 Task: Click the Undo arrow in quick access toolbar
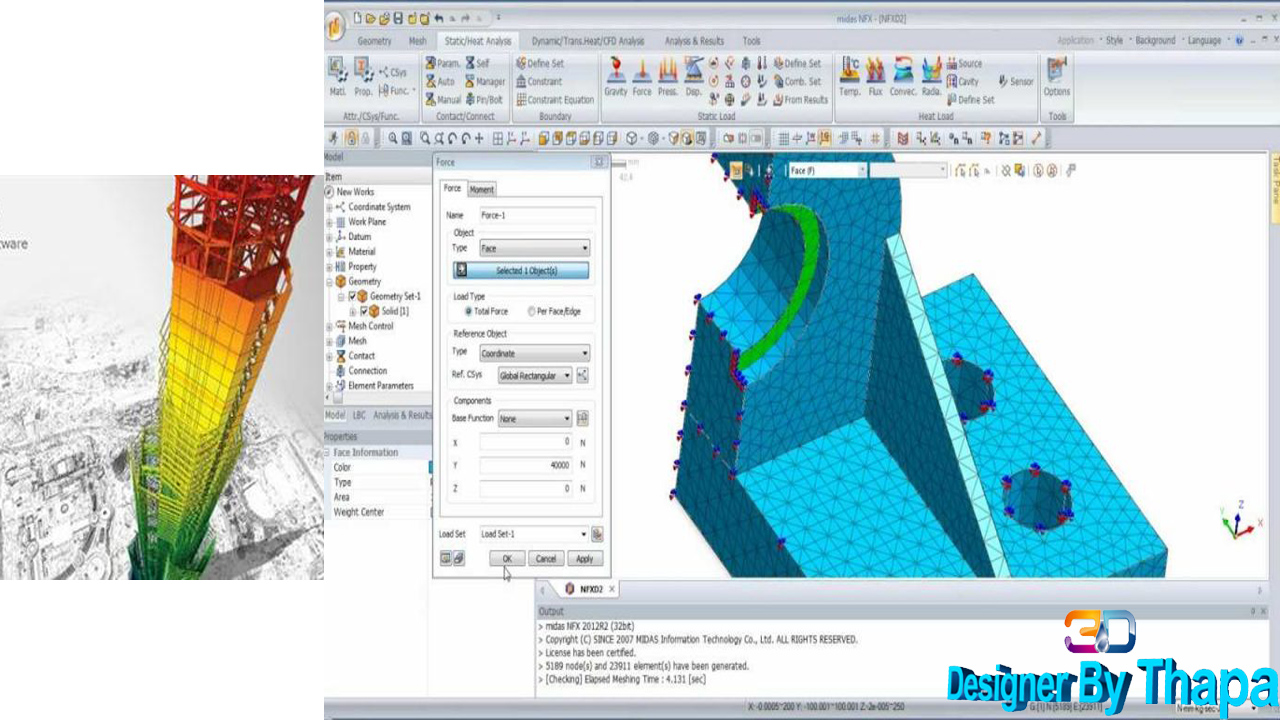point(439,18)
